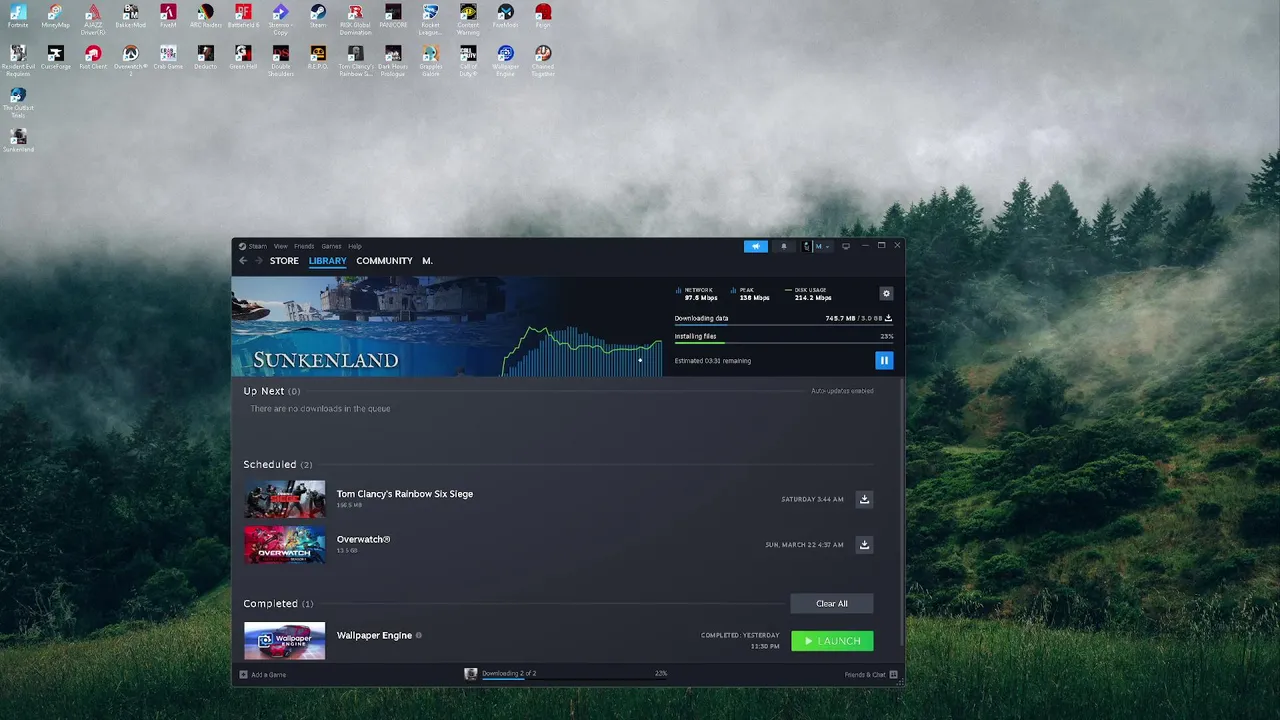Click Tom Clancy's Rainbow Six Siege thumbnail

[285, 499]
